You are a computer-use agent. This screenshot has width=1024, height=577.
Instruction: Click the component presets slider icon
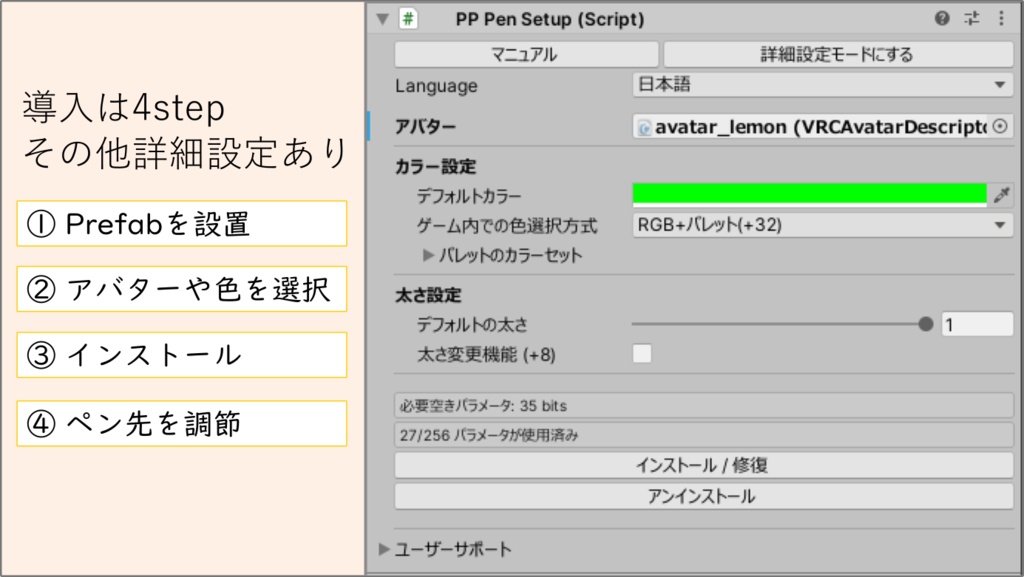972,19
